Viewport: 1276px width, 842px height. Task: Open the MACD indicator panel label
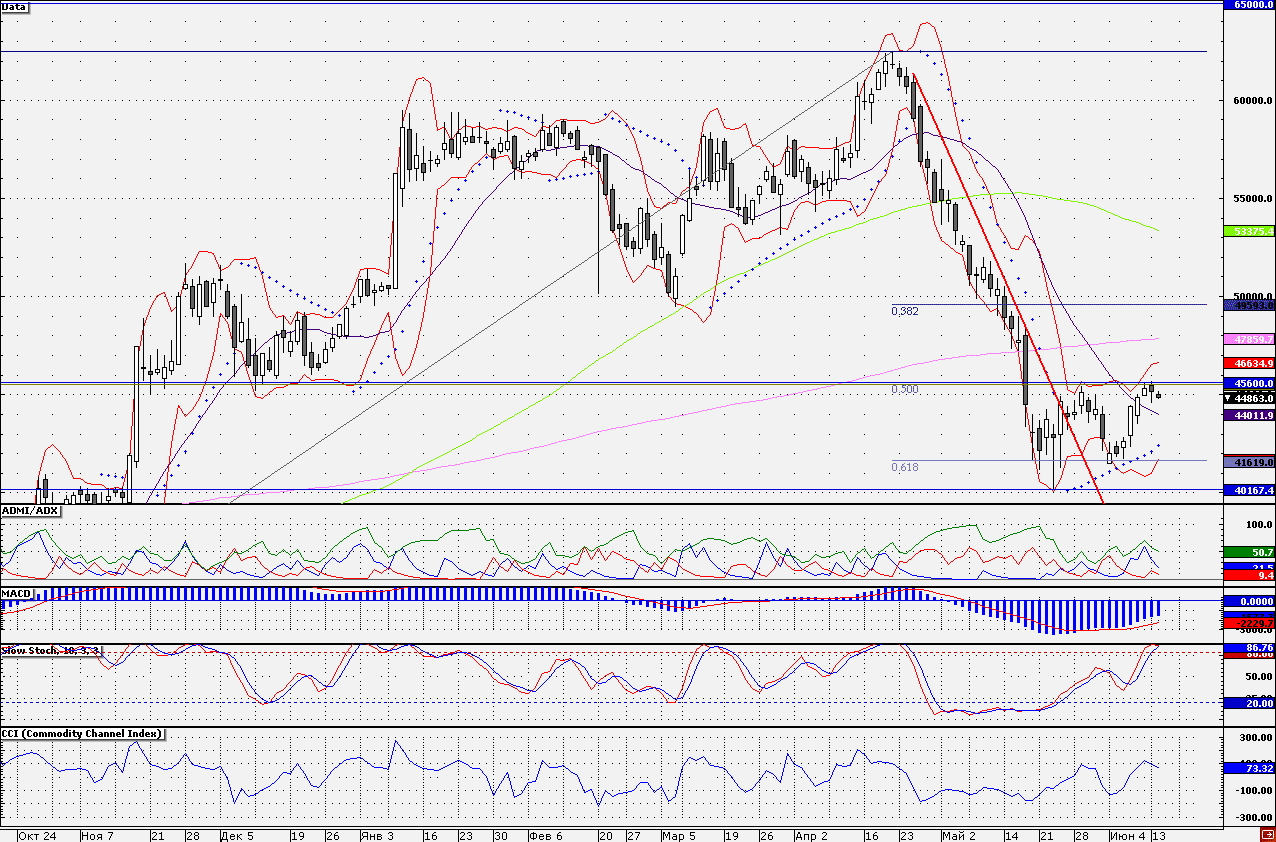[17, 594]
